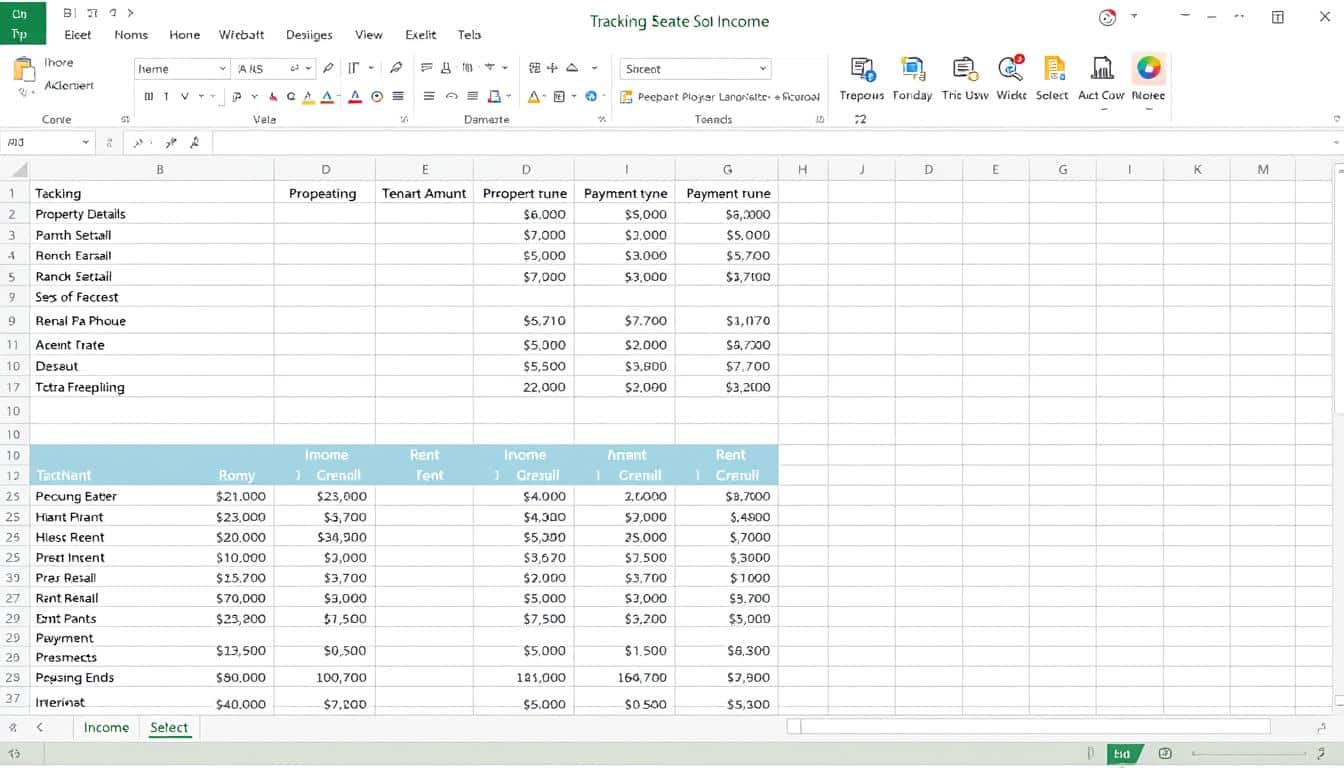The width and height of the screenshot is (1344, 768).
Task: Select column header B
Action: (160, 170)
